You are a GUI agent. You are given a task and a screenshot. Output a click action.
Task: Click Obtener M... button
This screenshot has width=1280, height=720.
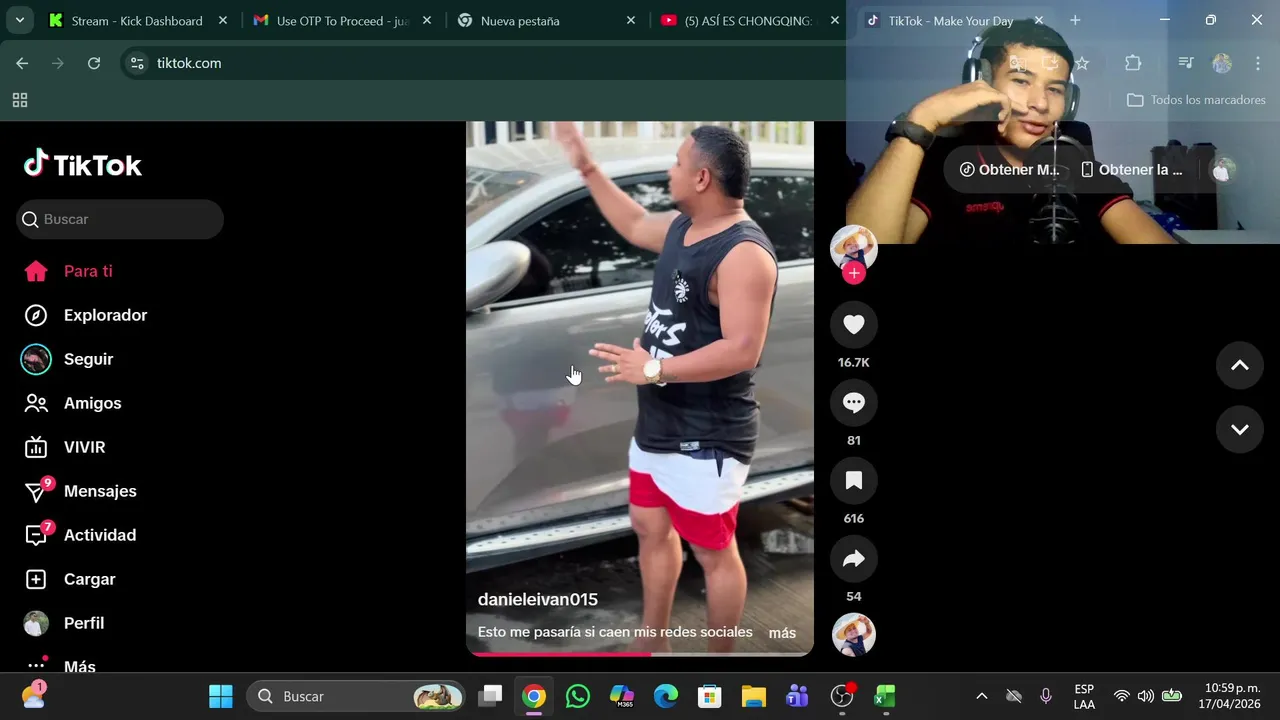pyautogui.click(x=1009, y=170)
